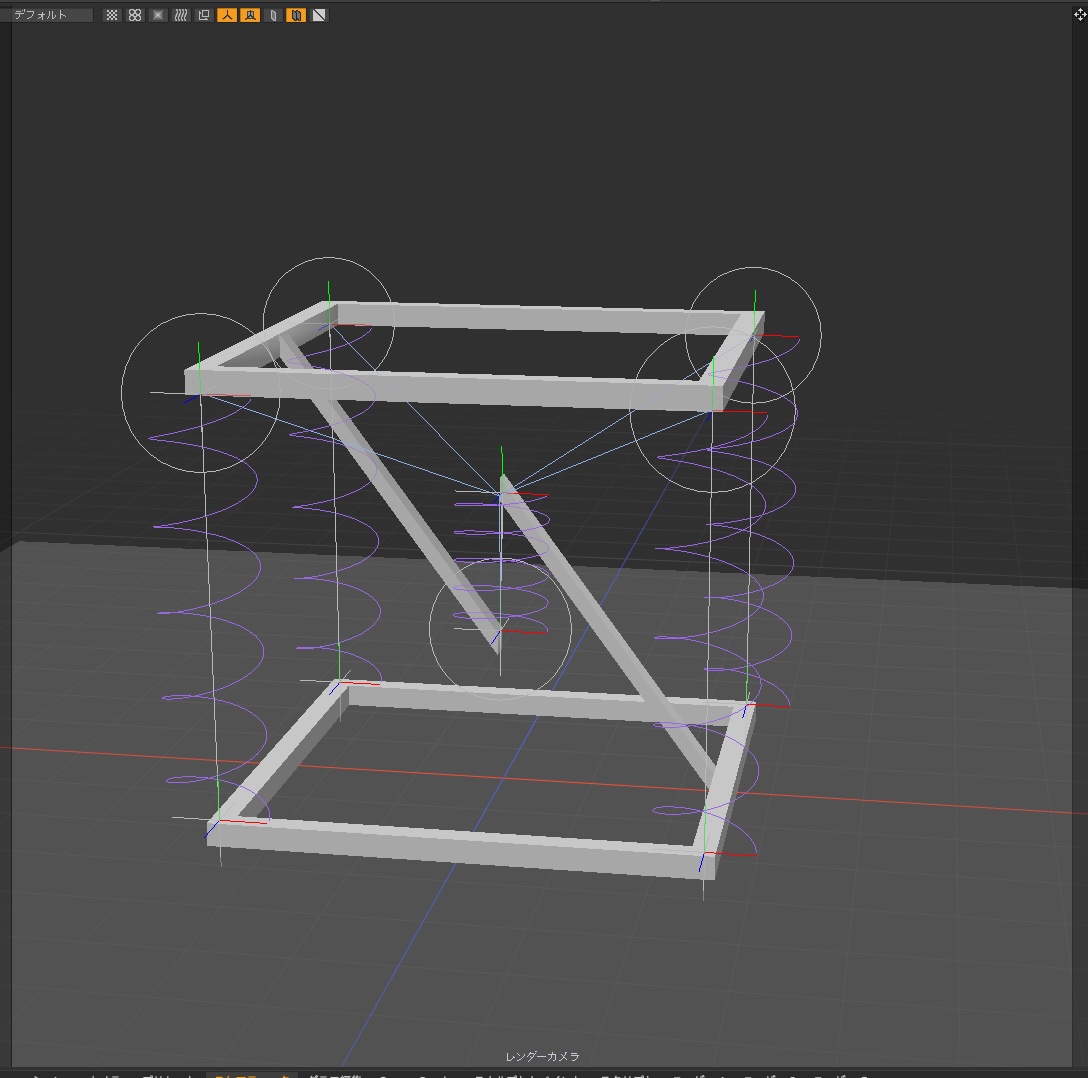Screen dimensions: 1088x1078
Task: Select the gradient shading icon
Action: pos(157,14)
